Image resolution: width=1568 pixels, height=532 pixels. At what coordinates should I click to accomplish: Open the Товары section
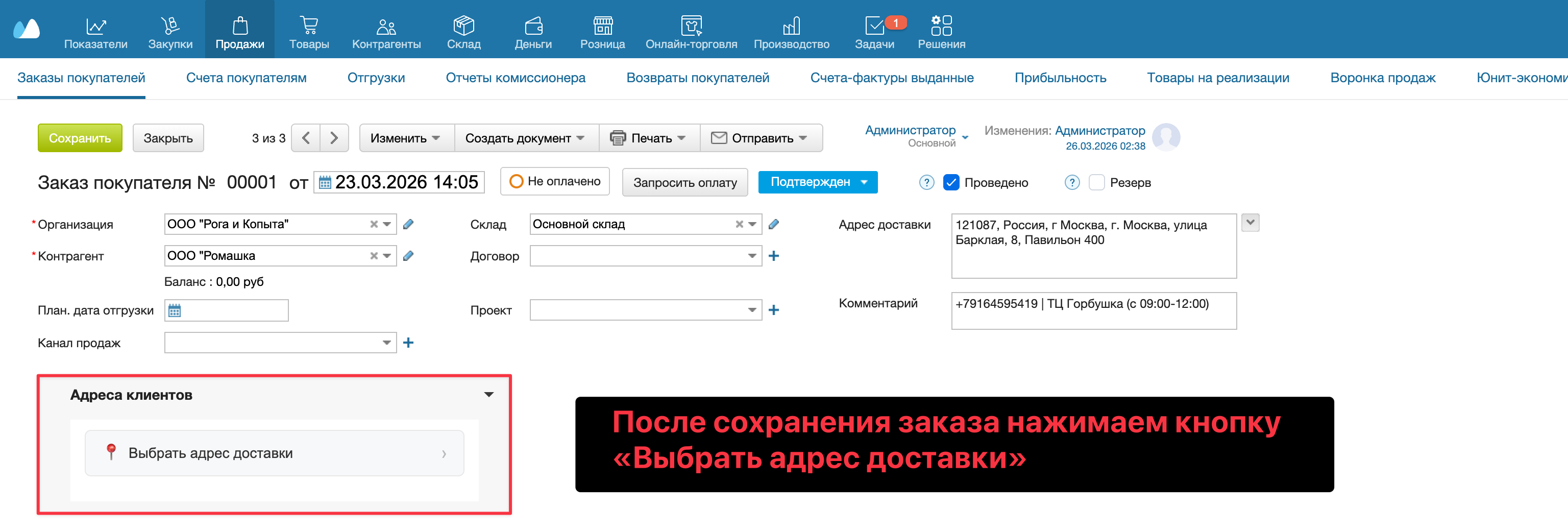[309, 31]
